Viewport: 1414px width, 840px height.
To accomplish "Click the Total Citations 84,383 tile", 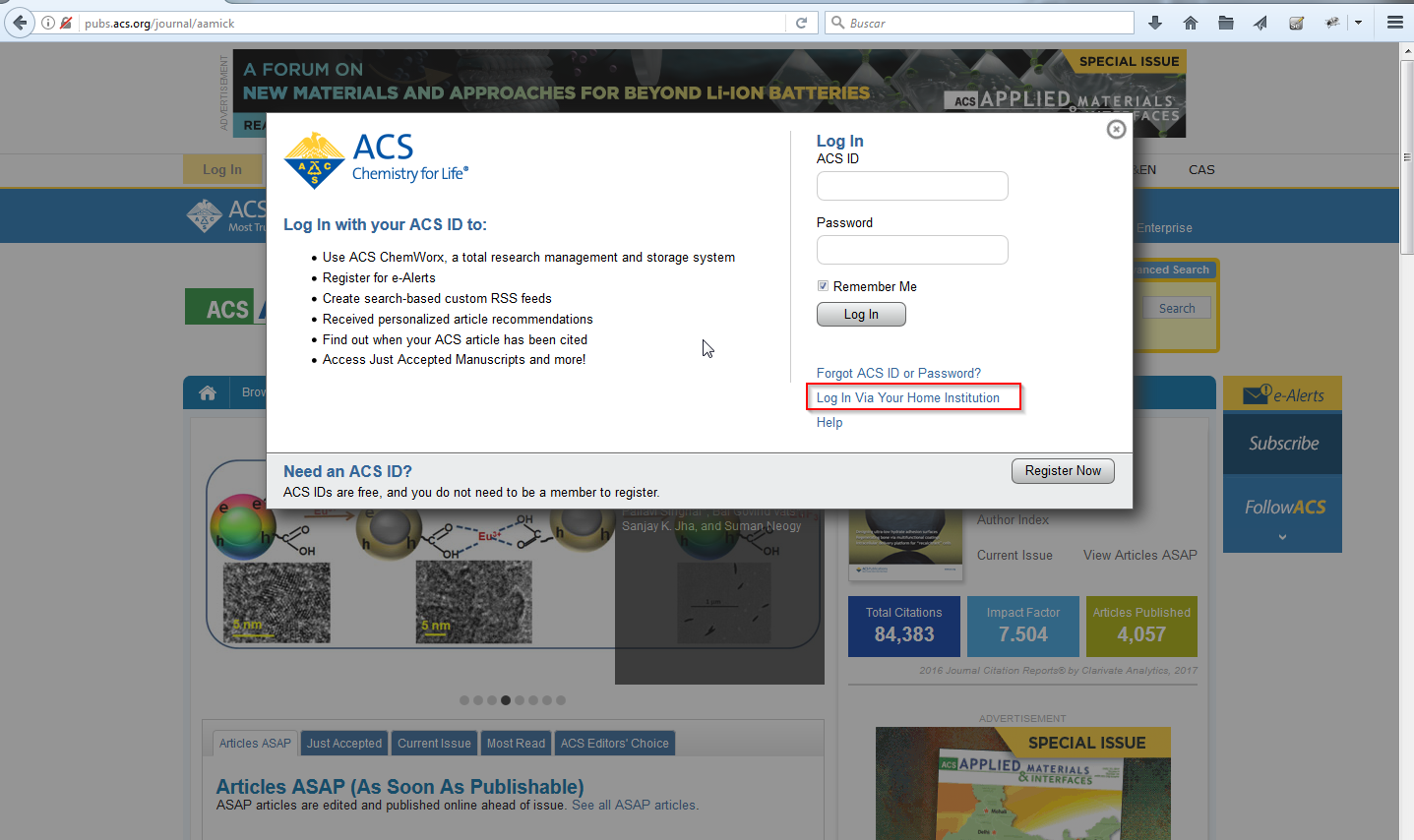I will click(x=904, y=627).
